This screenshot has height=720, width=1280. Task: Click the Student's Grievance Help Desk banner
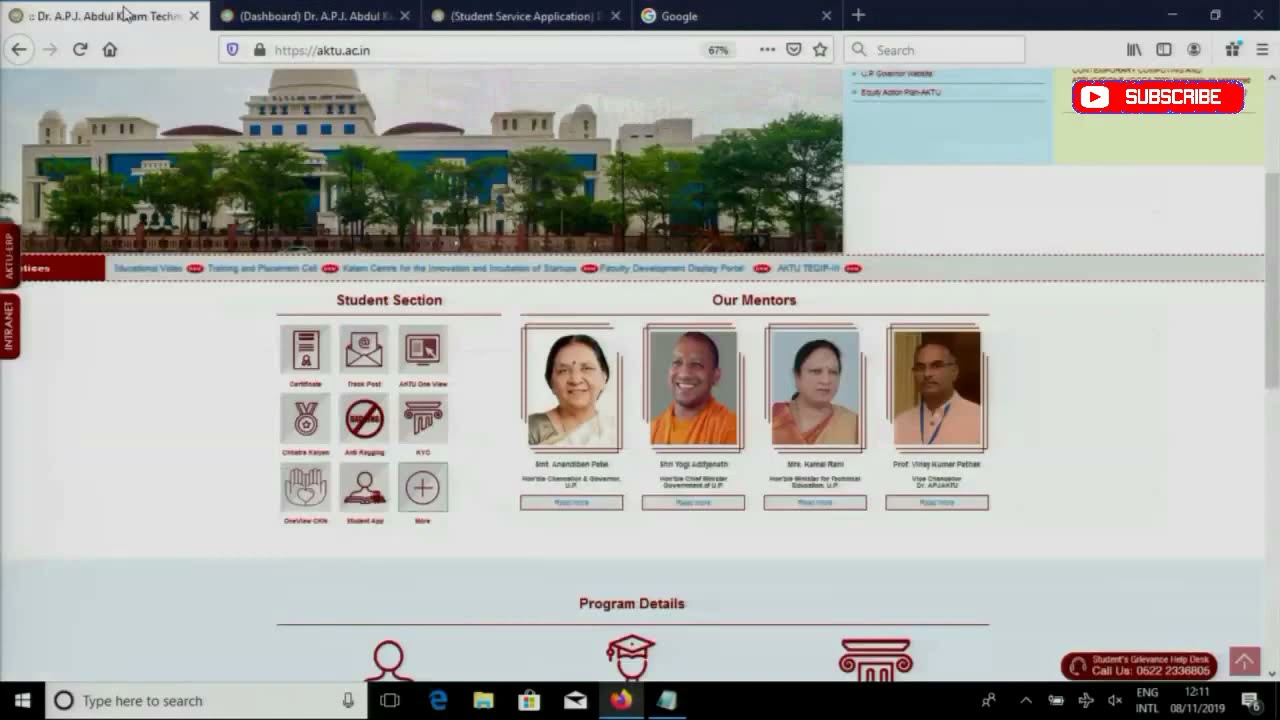pyautogui.click(x=1139, y=665)
